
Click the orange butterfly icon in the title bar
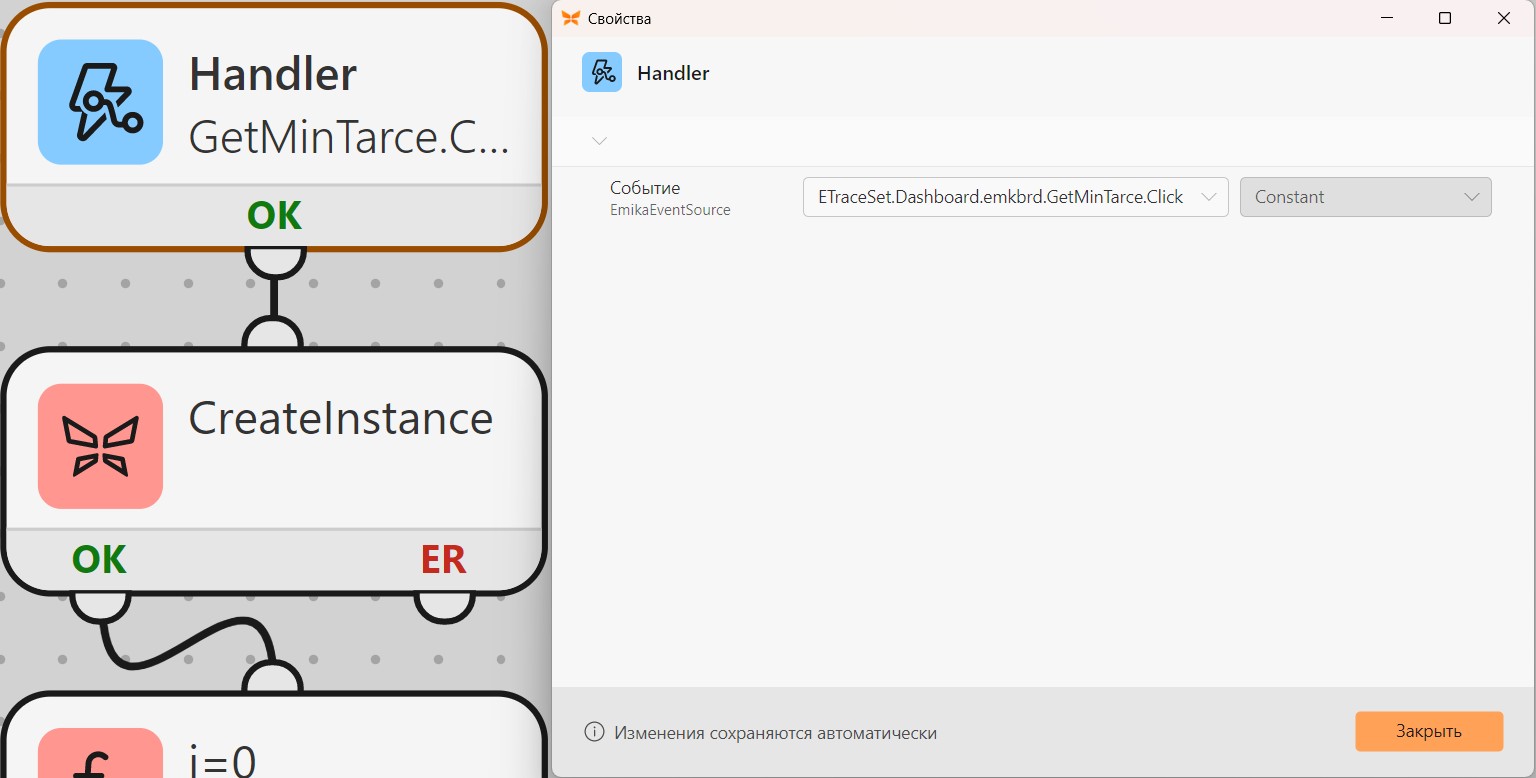[x=571, y=18]
